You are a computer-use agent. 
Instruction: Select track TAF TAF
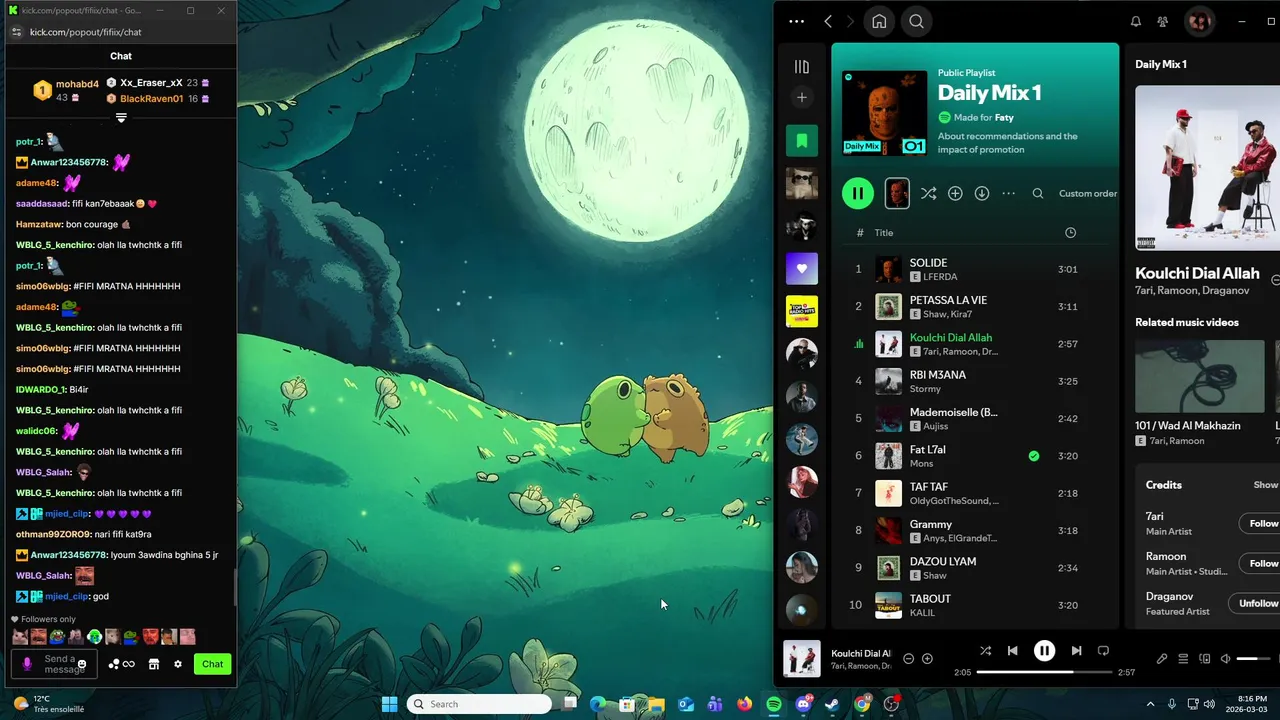tap(976, 493)
